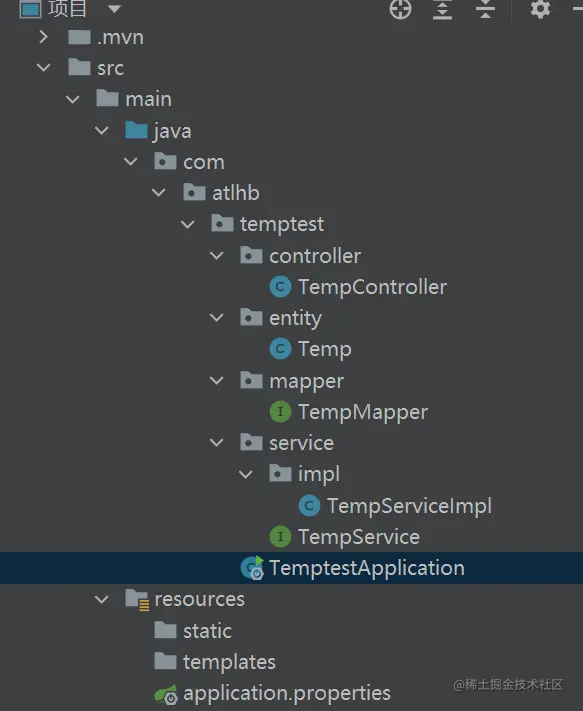Click the TempController class icon
Image resolution: width=583 pixels, height=711 pixels.
(x=280, y=287)
